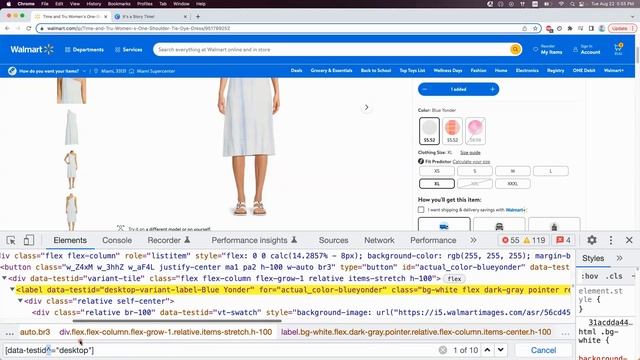Select the pickup option car icon
Image resolution: width=640 pixels, height=360 pixels.
(x=499, y=224)
